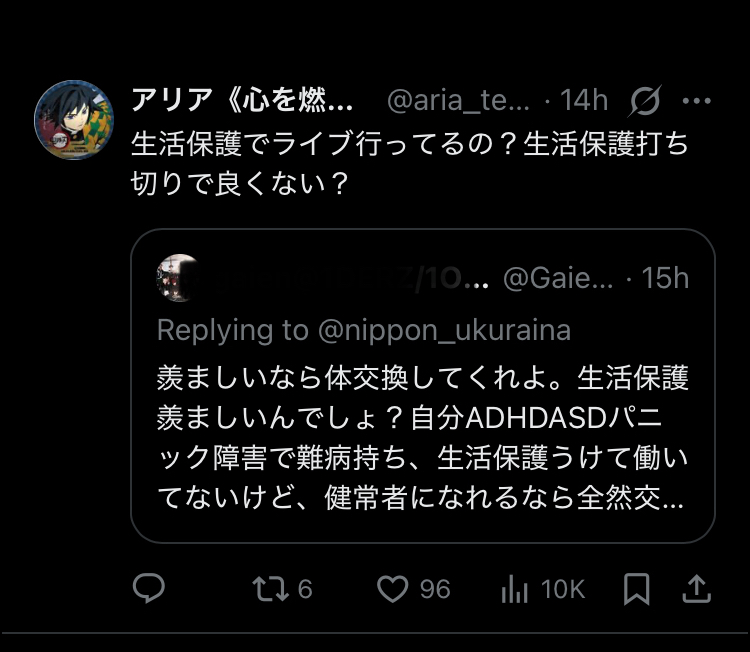View the analytics bar chart icon
The height and width of the screenshot is (652, 750).
click(x=514, y=589)
